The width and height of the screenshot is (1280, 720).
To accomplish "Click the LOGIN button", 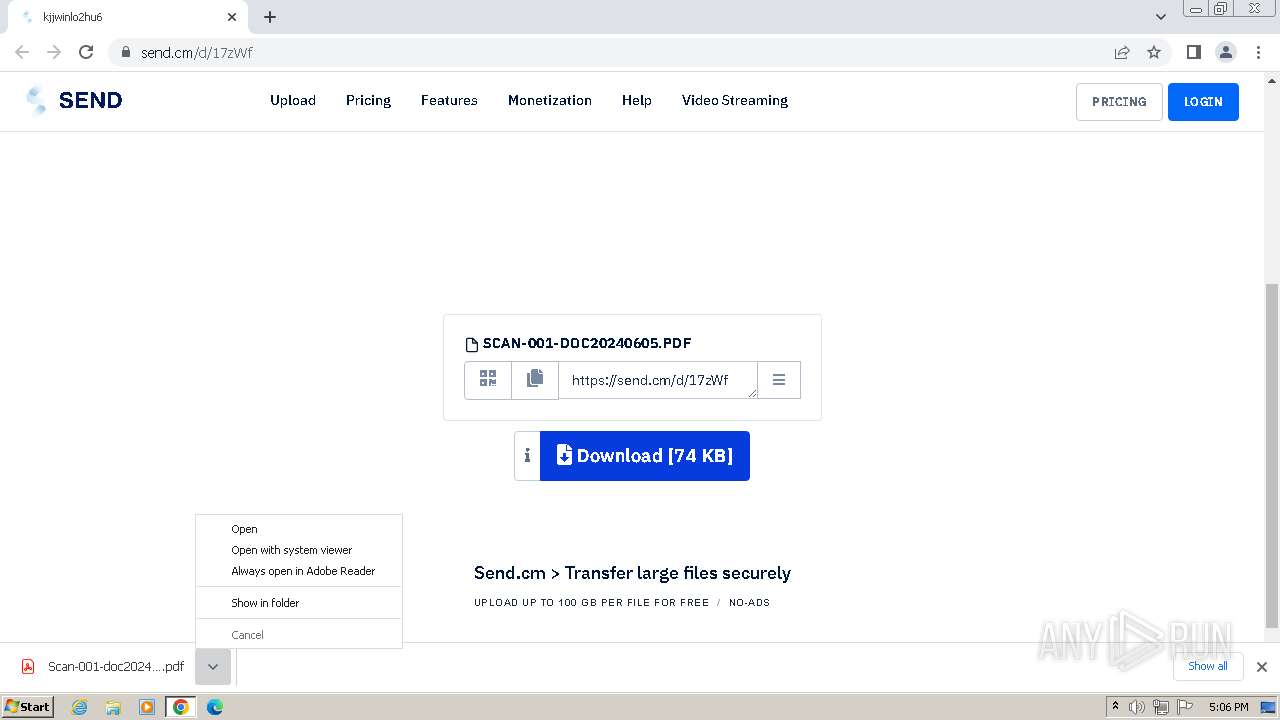I will click(x=1203, y=102).
